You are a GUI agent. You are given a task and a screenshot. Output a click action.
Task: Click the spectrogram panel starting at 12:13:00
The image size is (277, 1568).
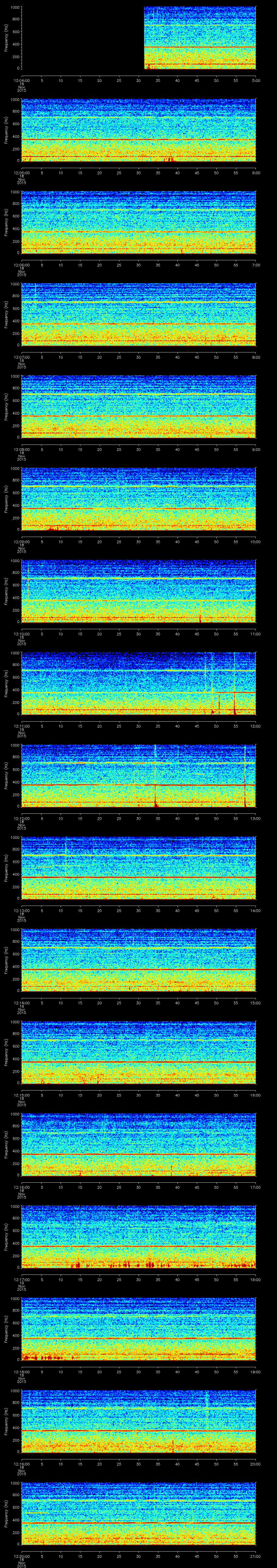(x=139, y=868)
